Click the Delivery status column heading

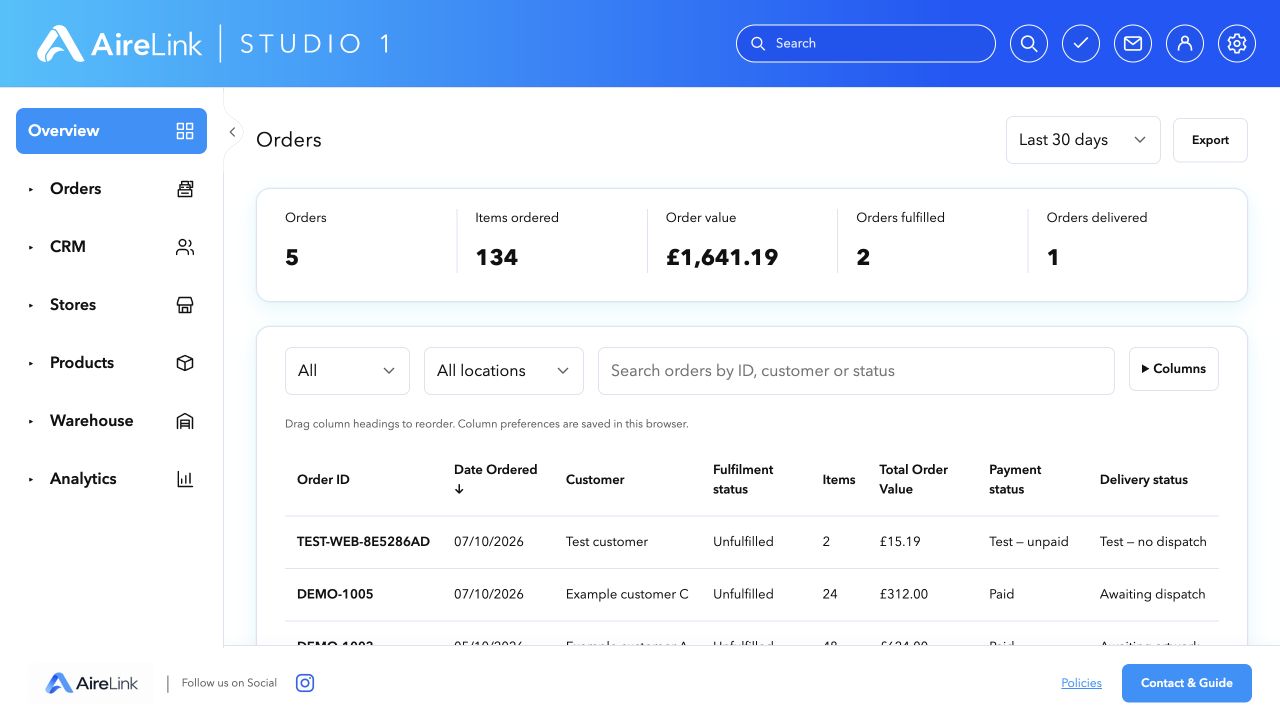[1144, 480]
